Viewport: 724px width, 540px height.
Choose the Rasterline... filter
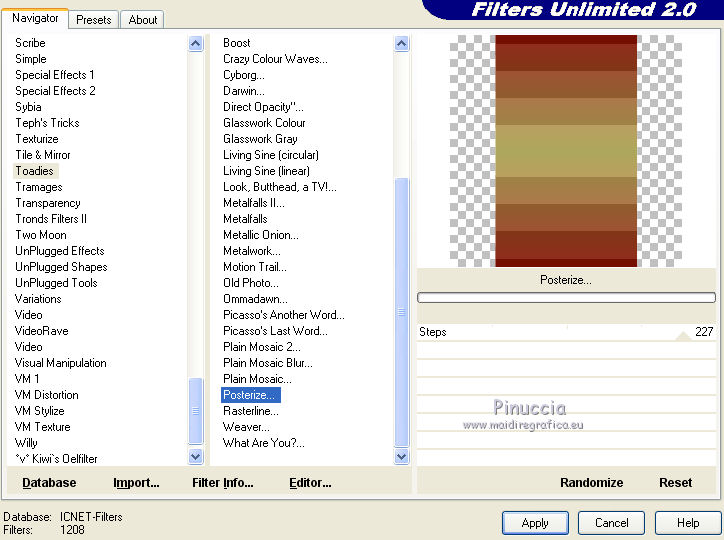point(251,411)
